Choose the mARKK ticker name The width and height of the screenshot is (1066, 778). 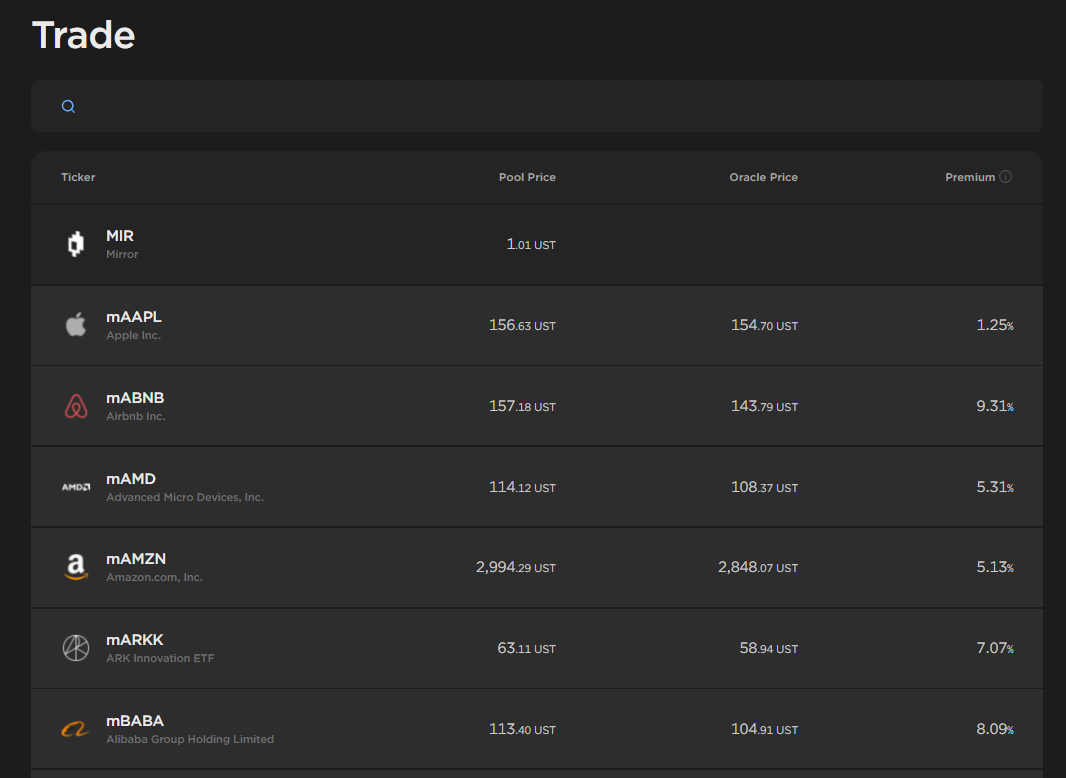click(x=134, y=640)
